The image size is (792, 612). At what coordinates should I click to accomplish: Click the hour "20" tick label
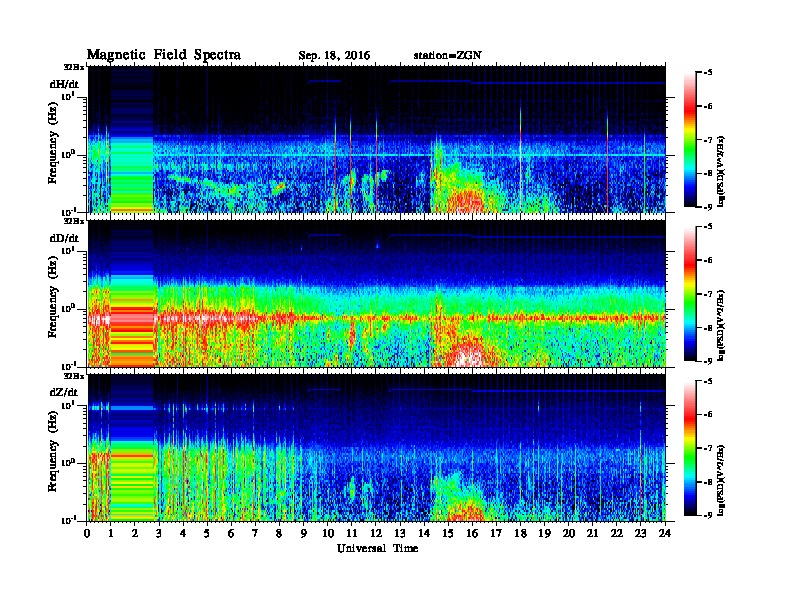click(x=569, y=534)
